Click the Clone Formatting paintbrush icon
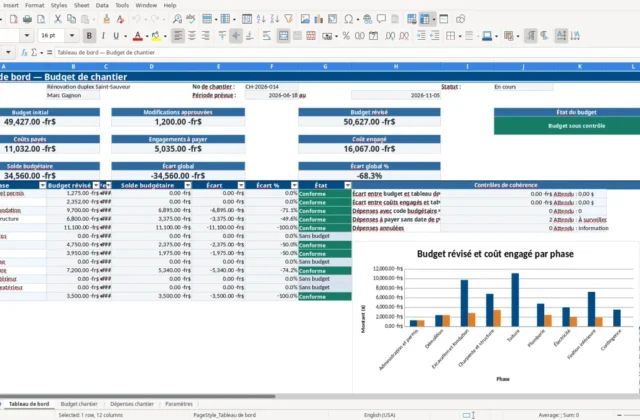640x420 pixels. pyautogui.click(x=107, y=19)
